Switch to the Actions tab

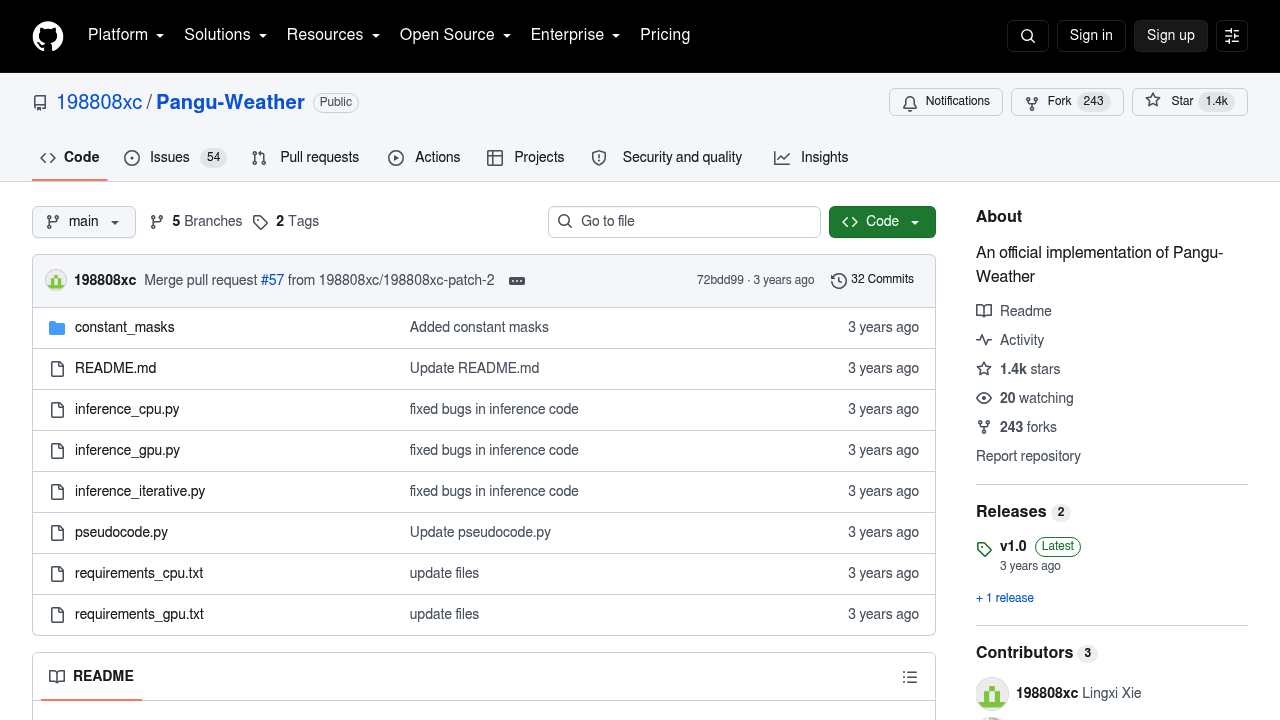click(x=424, y=158)
